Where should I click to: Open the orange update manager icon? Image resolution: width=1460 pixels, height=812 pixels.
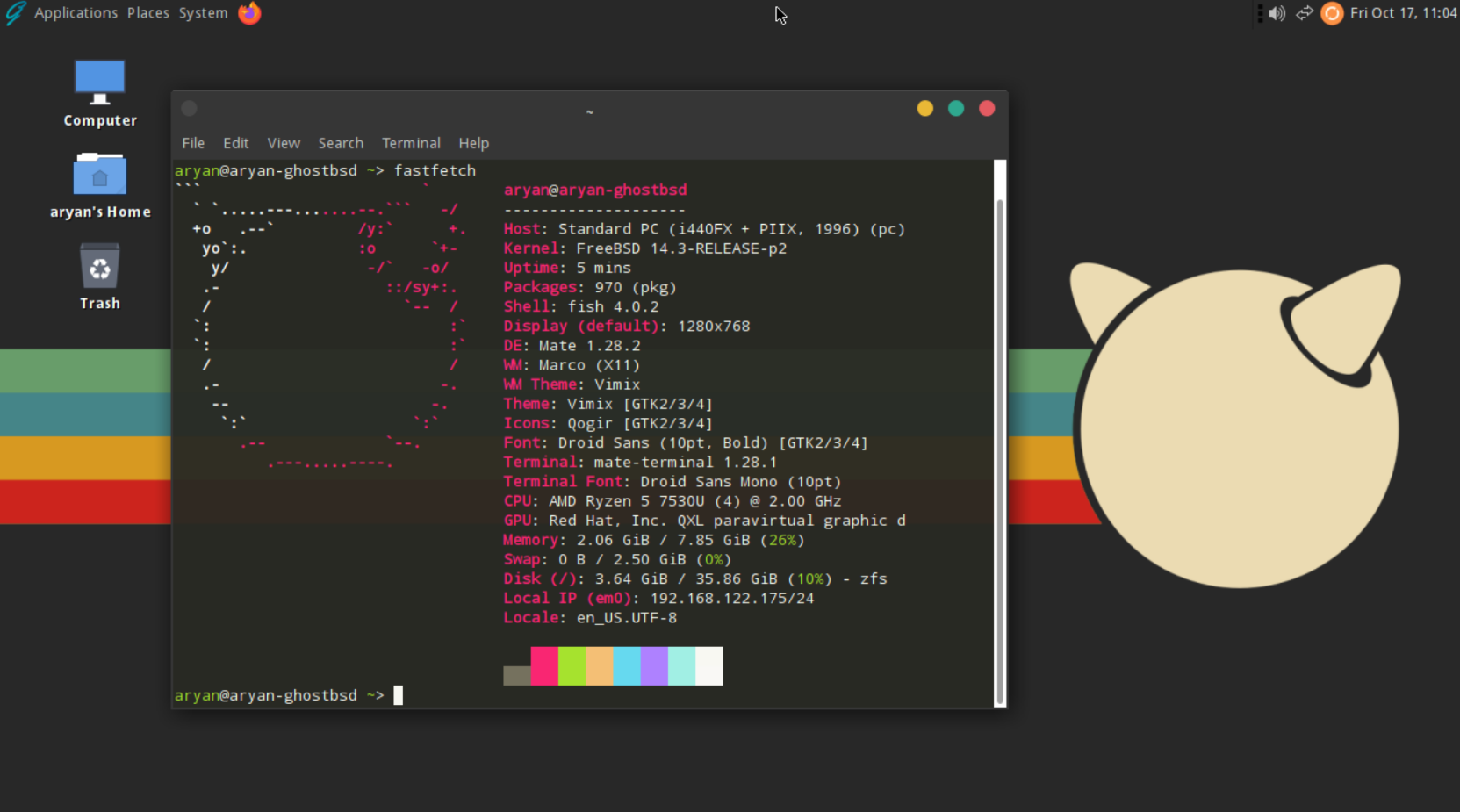click(1332, 13)
